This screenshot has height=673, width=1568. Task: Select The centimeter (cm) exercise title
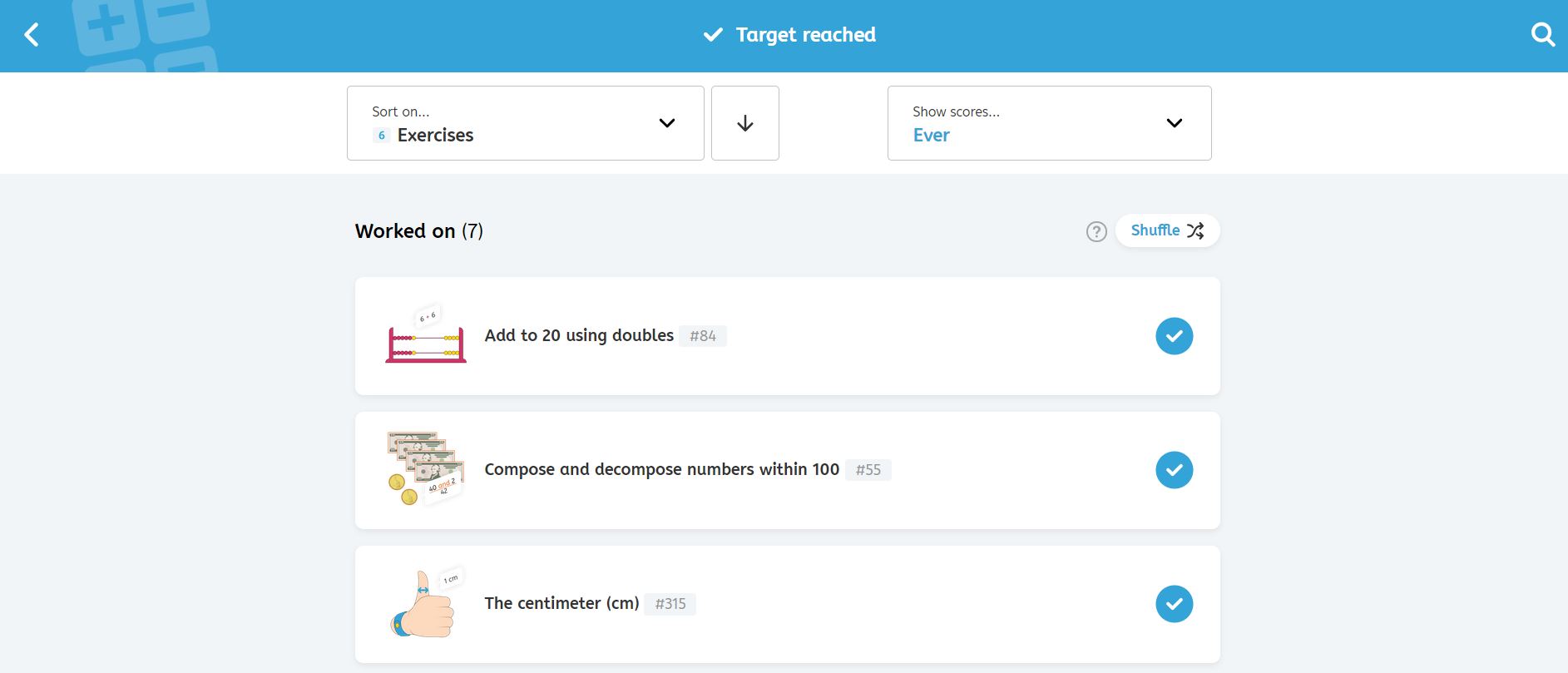coord(561,603)
